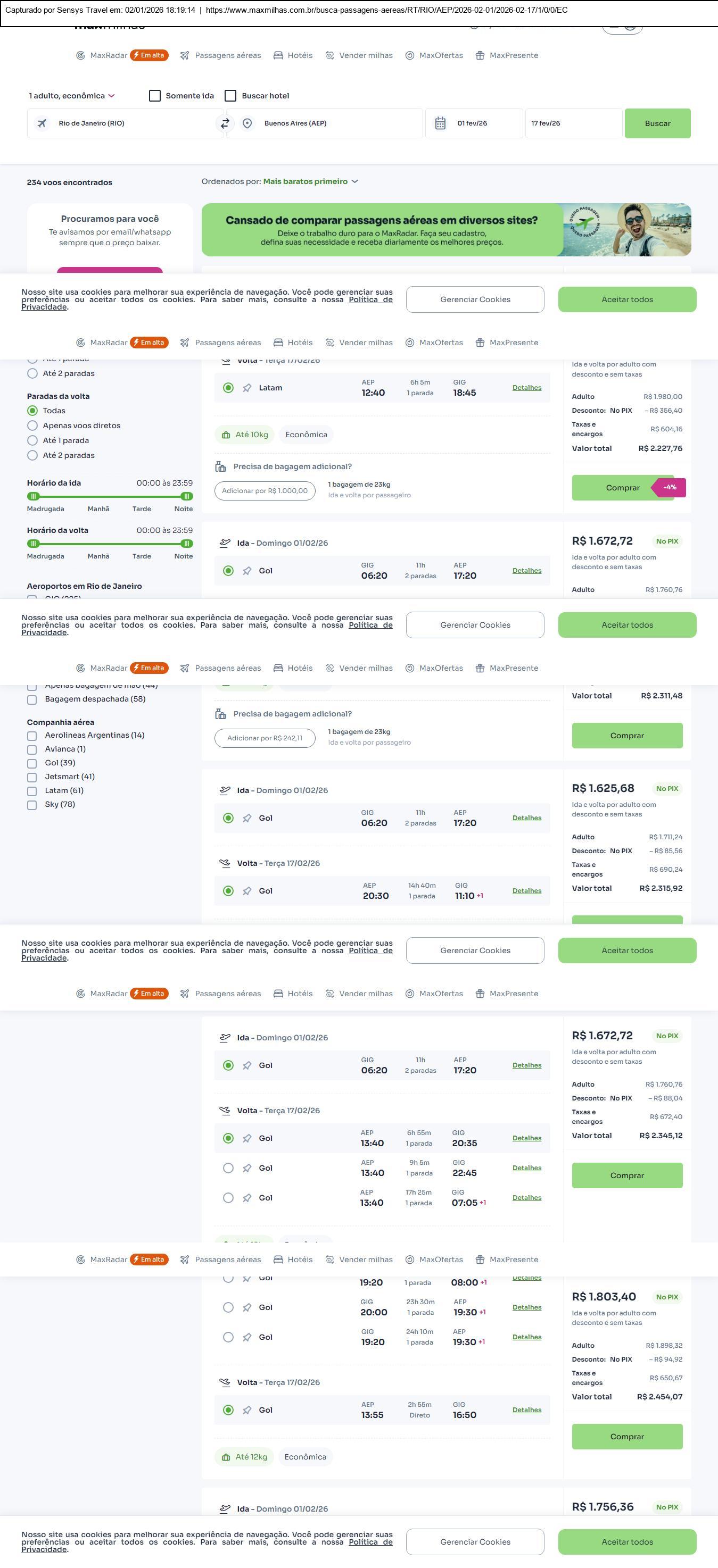Screen dimensions: 718x1568
Task: Open the '1 adulto, econômica' passenger dropdown
Action: pos(72,96)
